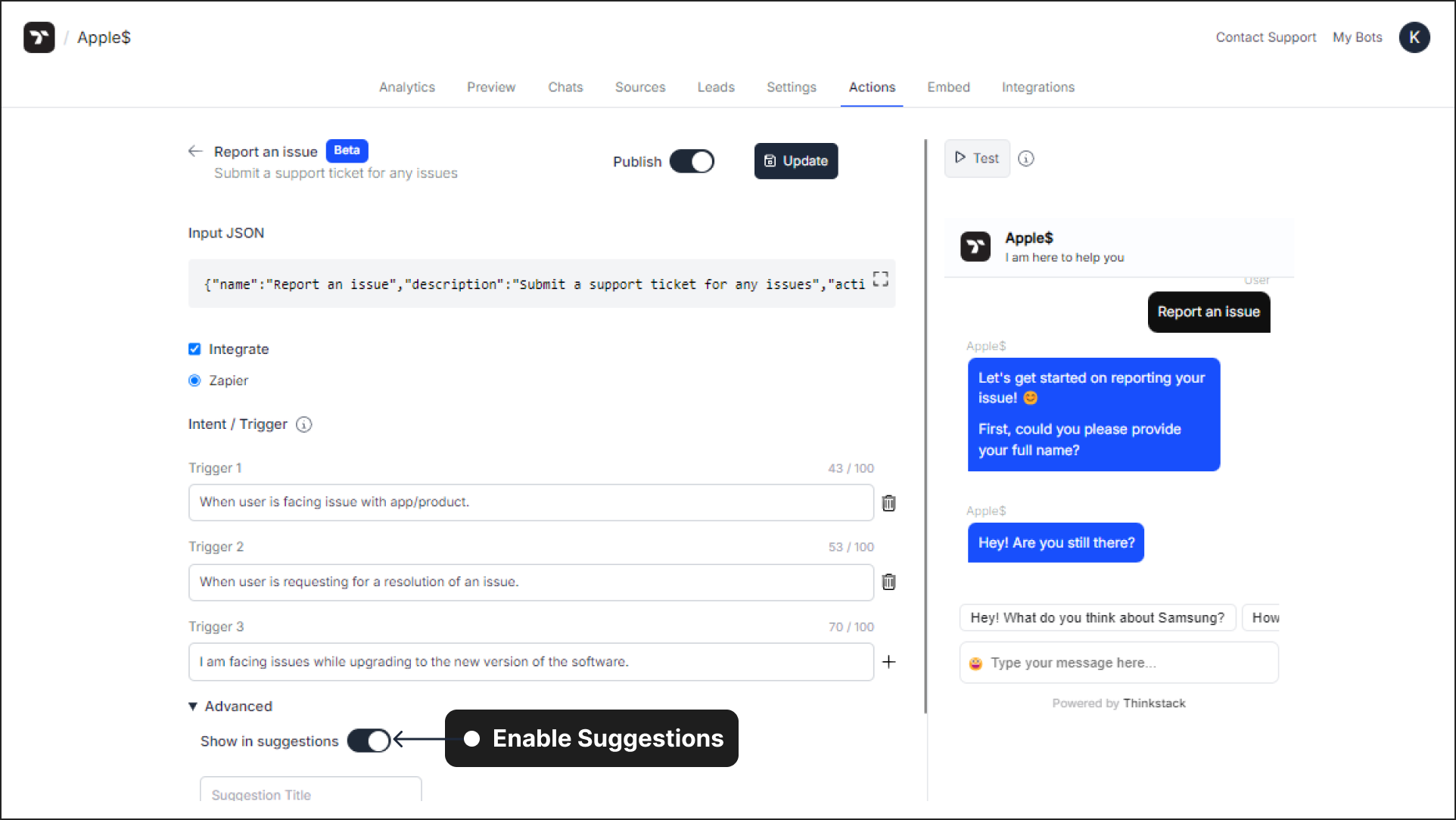The image size is (1456, 820).
Task: Click the Report an issue chat bubble
Action: pyautogui.click(x=1209, y=312)
